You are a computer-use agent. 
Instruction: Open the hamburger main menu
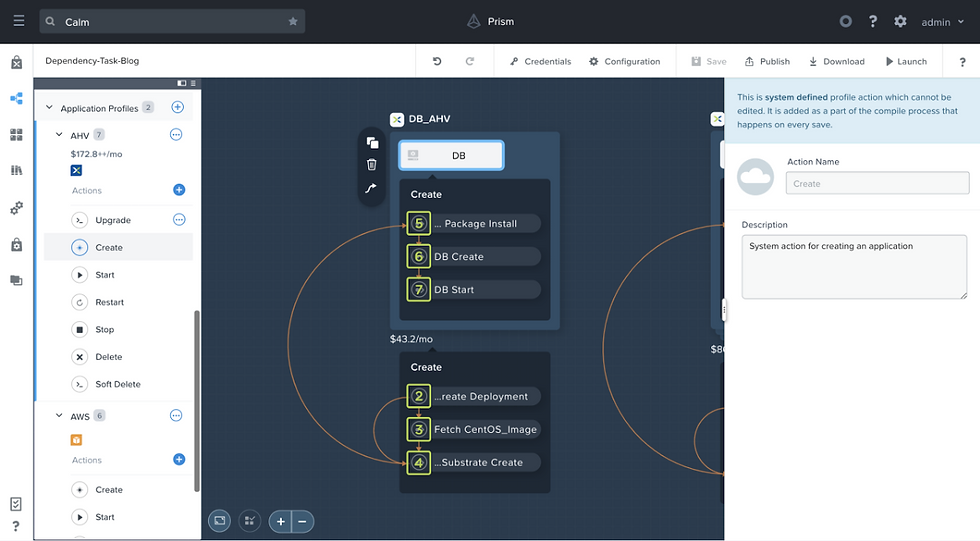(19, 21)
